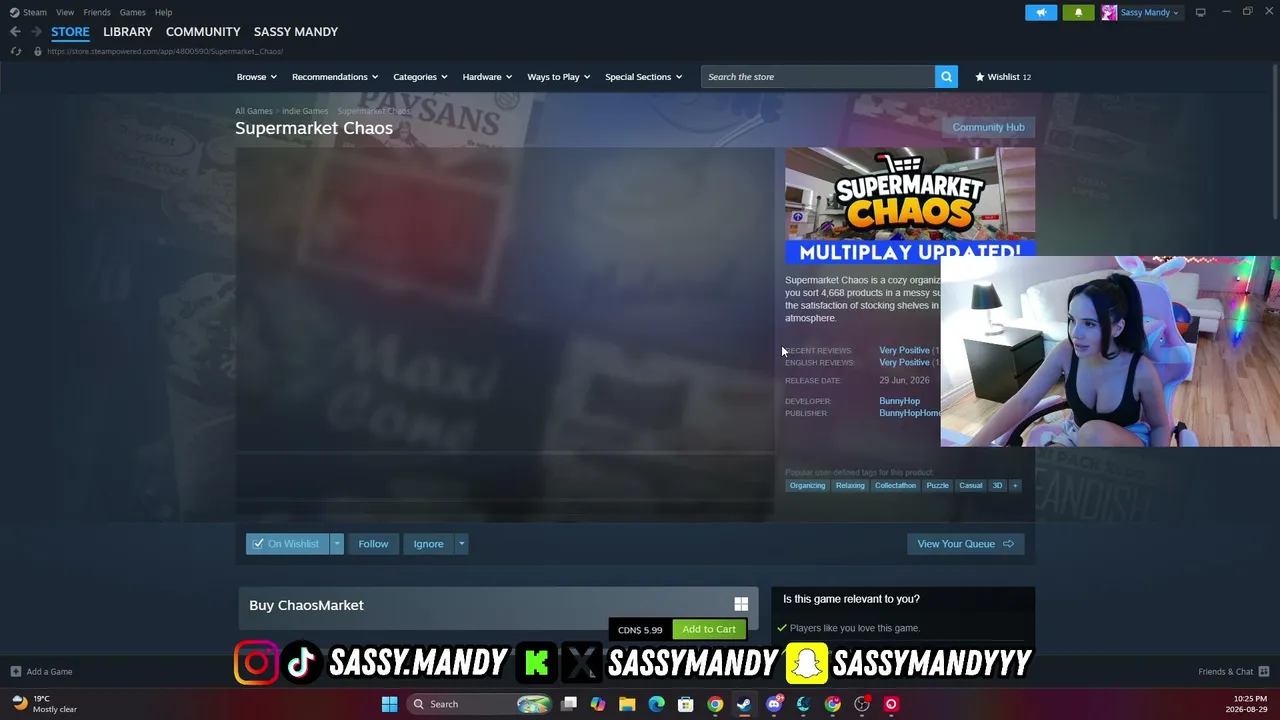Open the Games menu
Viewport: 1280px width, 720px height.
coord(132,12)
